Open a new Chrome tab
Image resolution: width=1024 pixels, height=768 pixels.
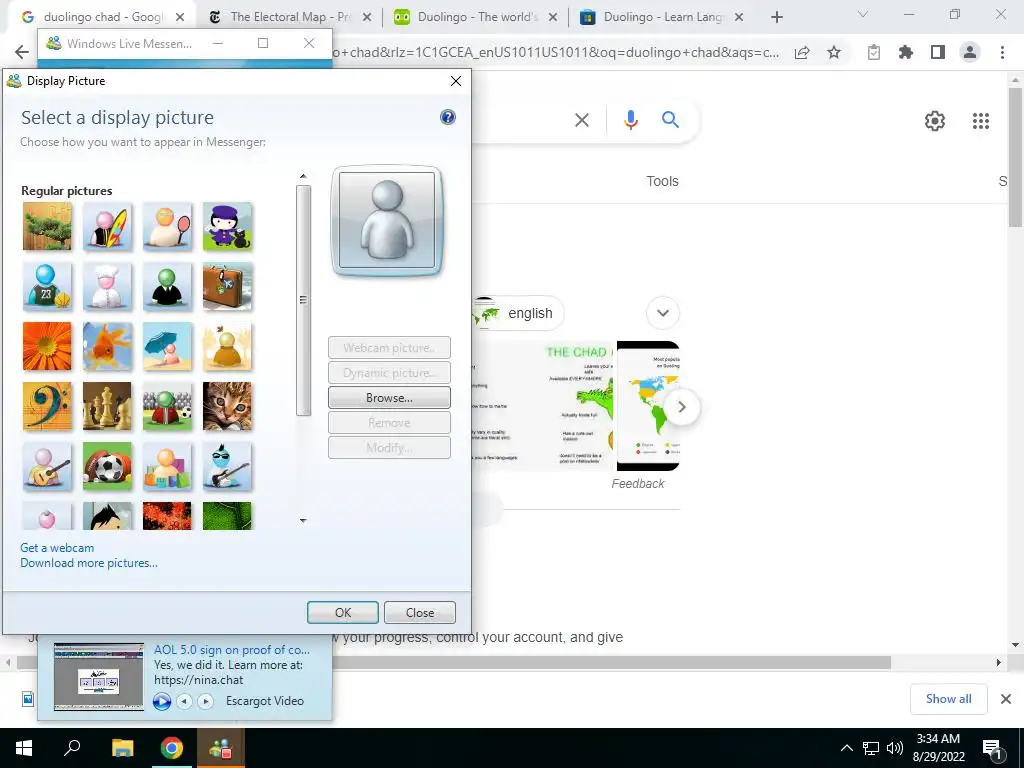[776, 17]
